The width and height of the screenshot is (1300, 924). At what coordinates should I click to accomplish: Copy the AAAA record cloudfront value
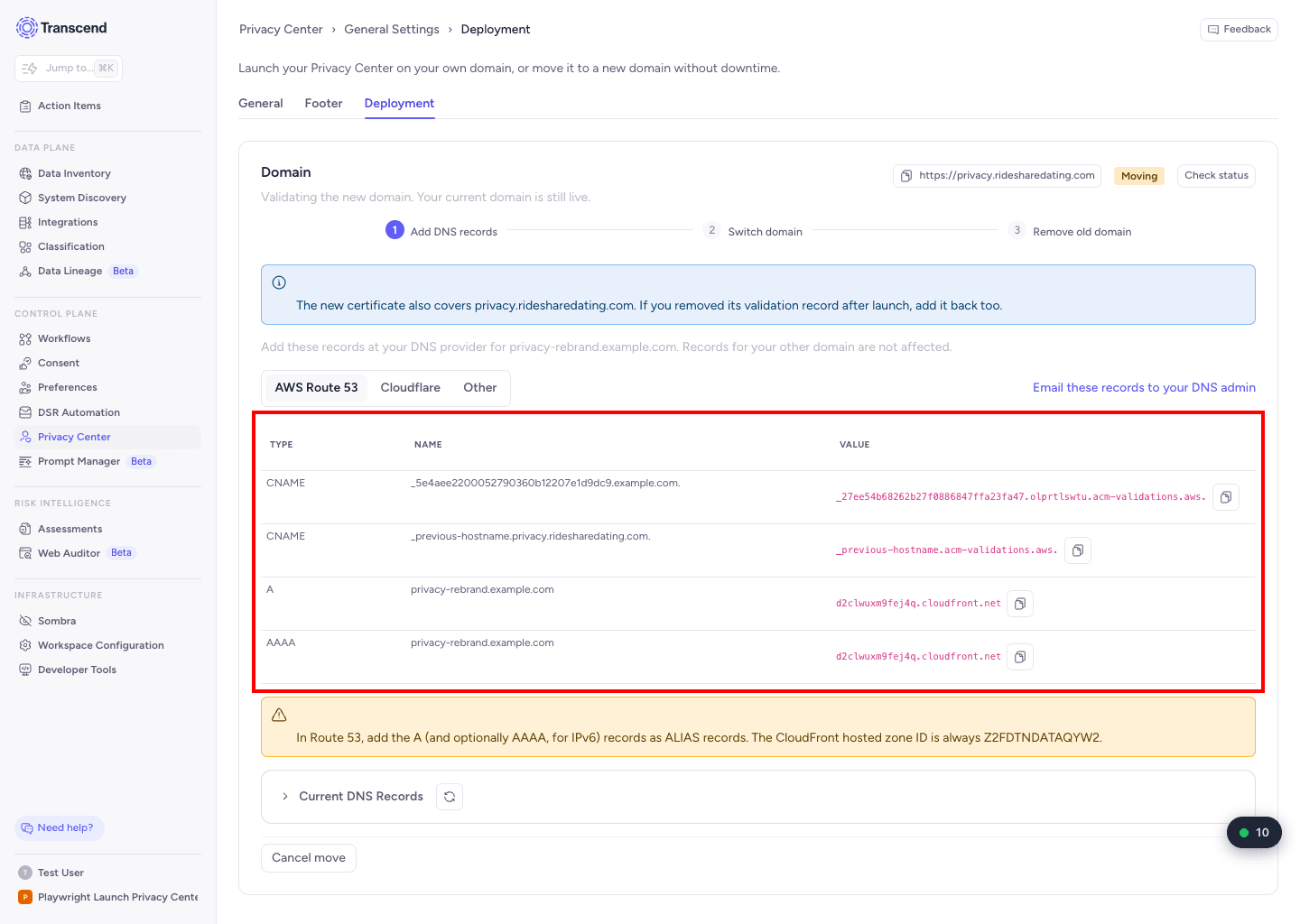coord(1019,657)
